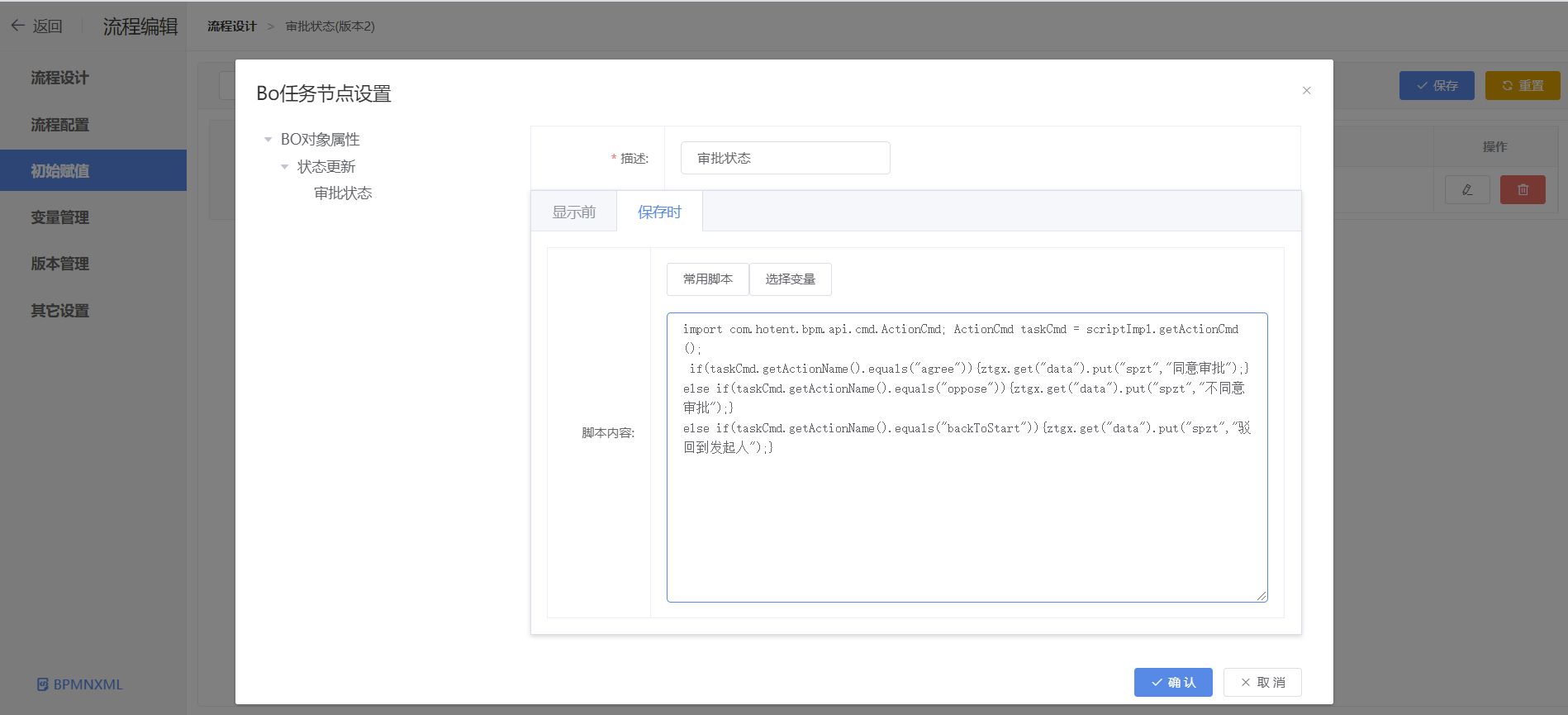The image size is (1568, 715).
Task: Collapse the BO对象属性 tree node
Action: coord(268,140)
